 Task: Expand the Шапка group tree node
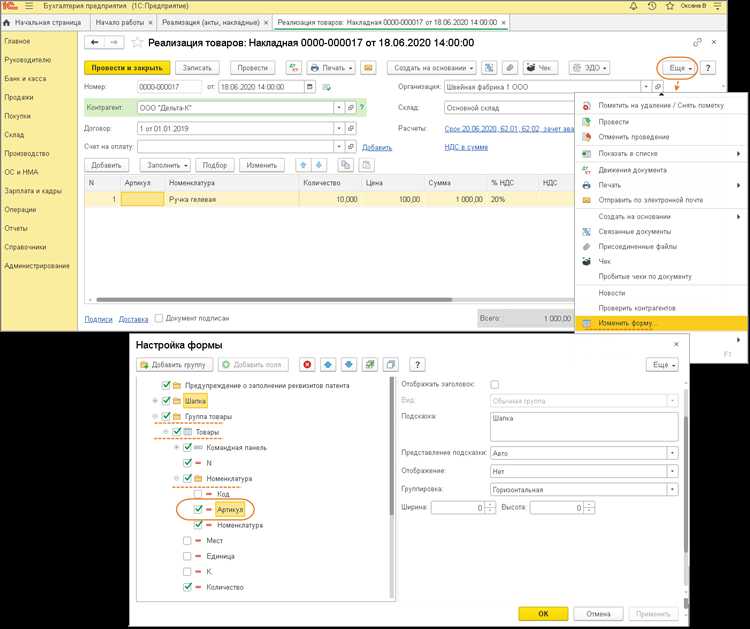154,400
